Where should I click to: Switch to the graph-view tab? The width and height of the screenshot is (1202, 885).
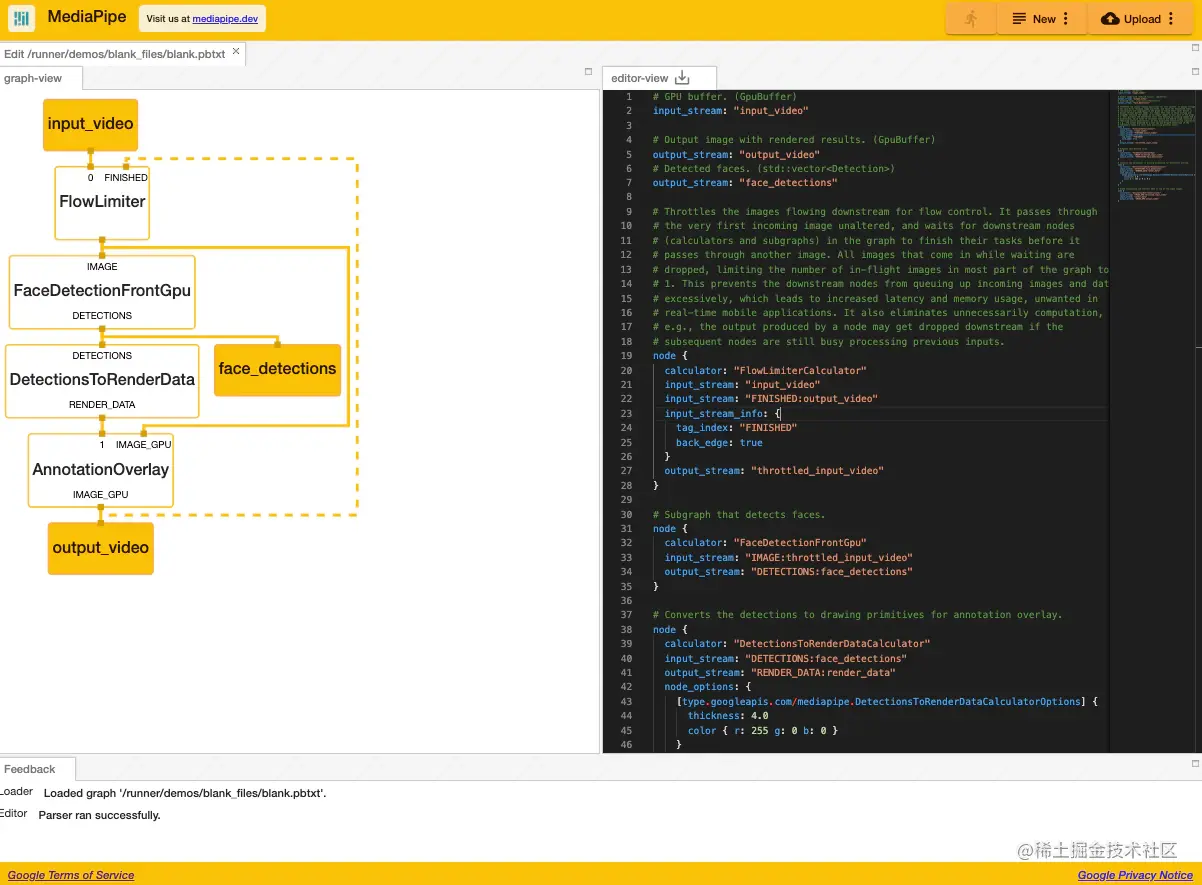point(33,78)
